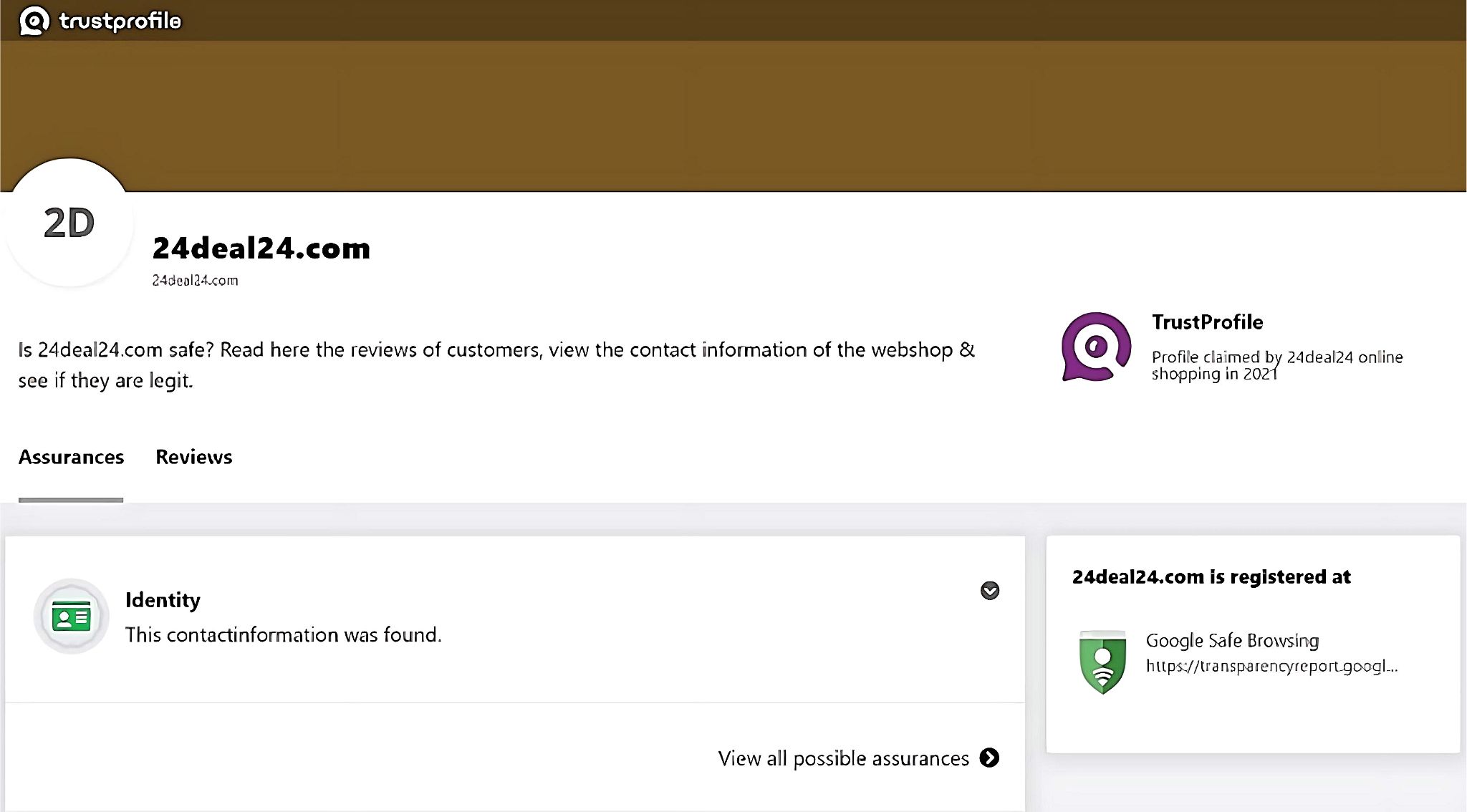This screenshot has width=1467, height=812.
Task: Click 'This contactinformation was found.' text
Action: click(x=284, y=634)
